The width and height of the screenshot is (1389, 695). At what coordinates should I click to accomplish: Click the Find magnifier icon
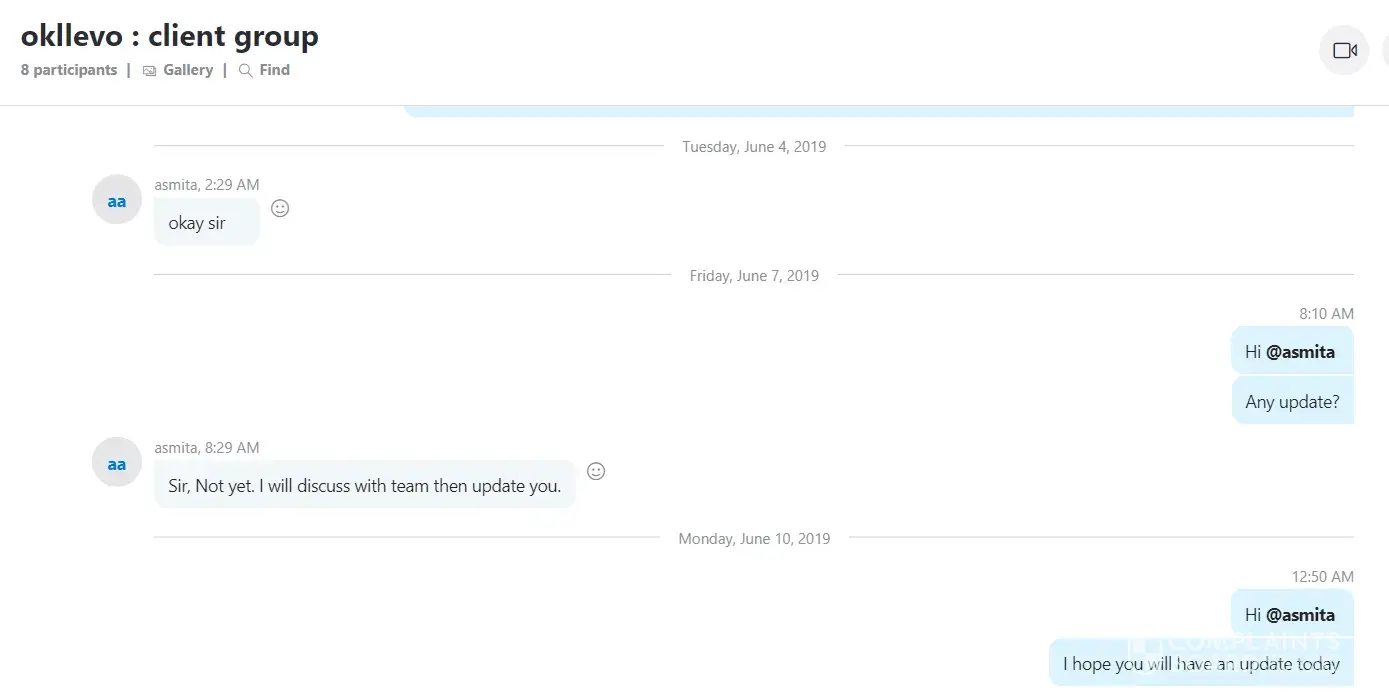click(245, 71)
